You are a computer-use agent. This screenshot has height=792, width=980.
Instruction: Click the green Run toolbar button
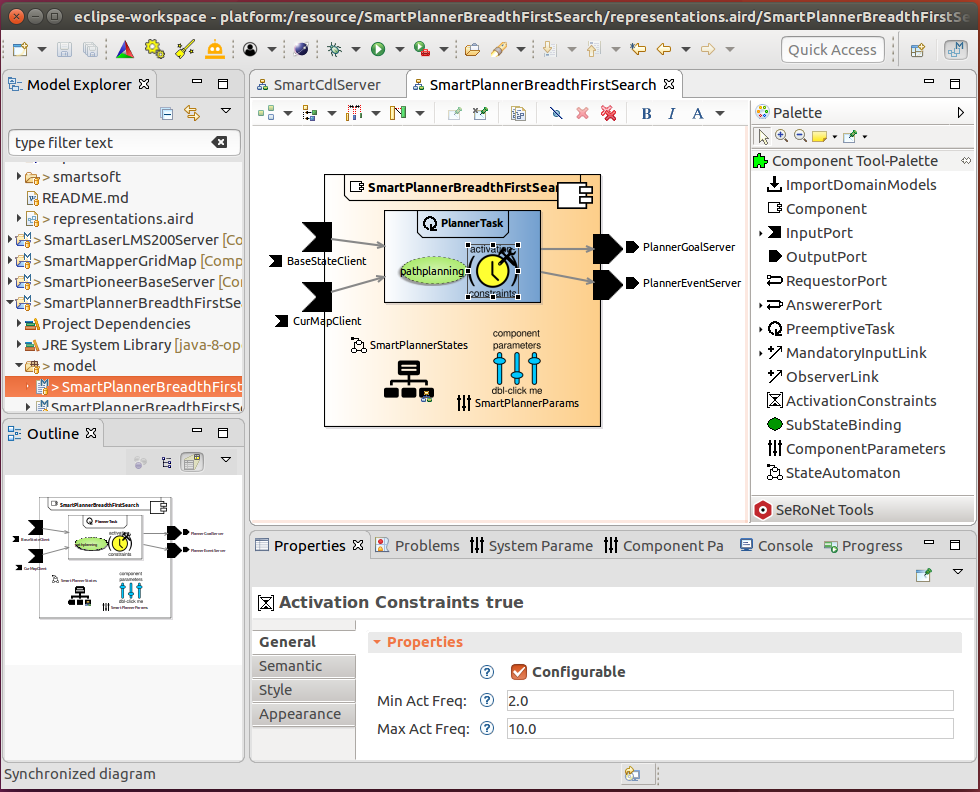coord(379,49)
